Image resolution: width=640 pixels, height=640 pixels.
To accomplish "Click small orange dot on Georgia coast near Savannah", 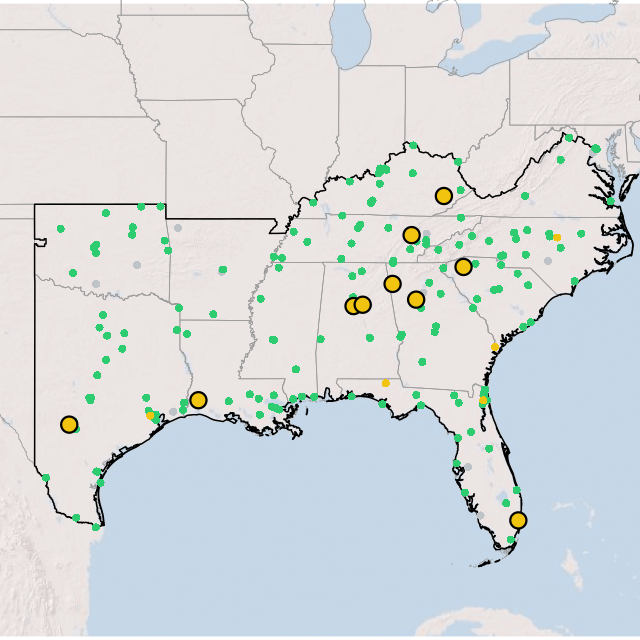I will tap(495, 347).
